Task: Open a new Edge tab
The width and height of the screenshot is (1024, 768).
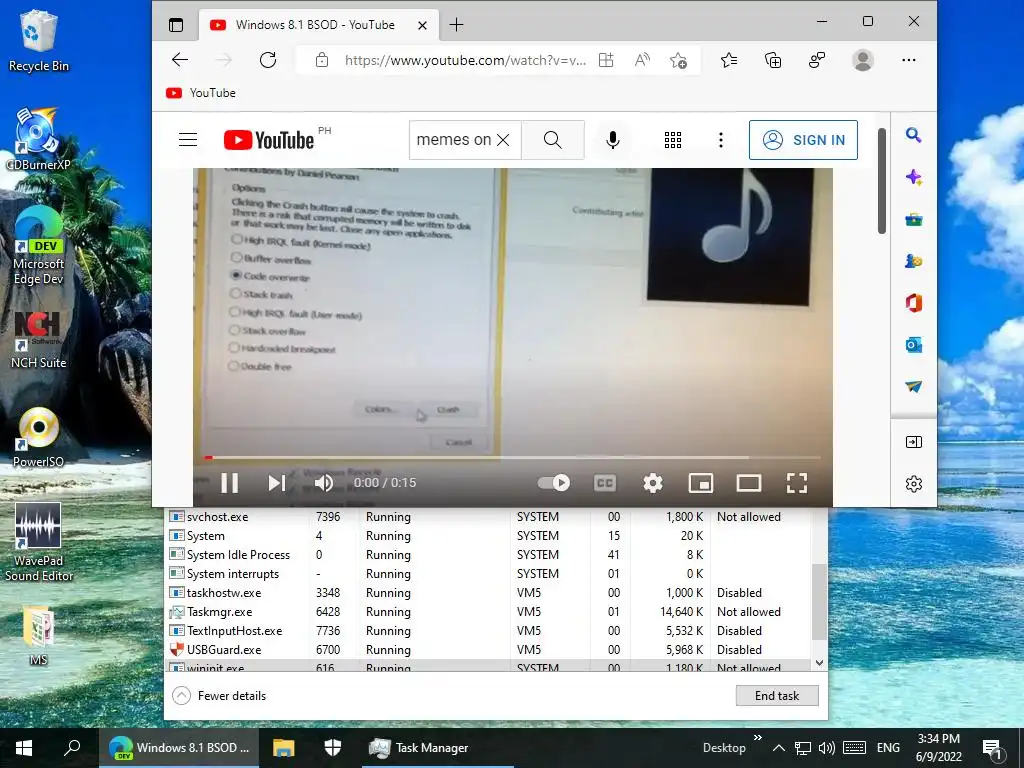Action: pyautogui.click(x=456, y=25)
